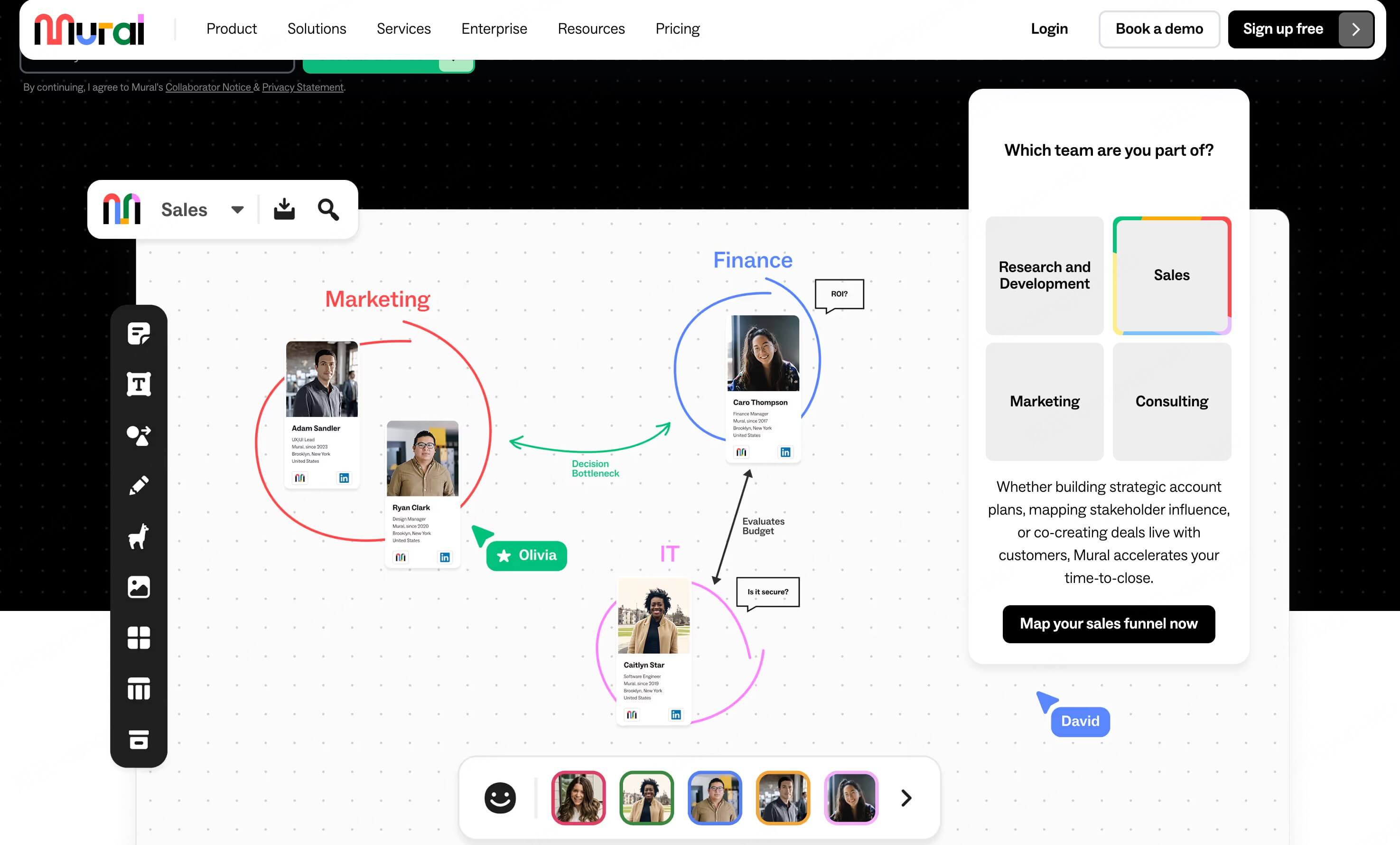Click the download icon beside Sales
This screenshot has width=1400, height=845.
(x=284, y=209)
